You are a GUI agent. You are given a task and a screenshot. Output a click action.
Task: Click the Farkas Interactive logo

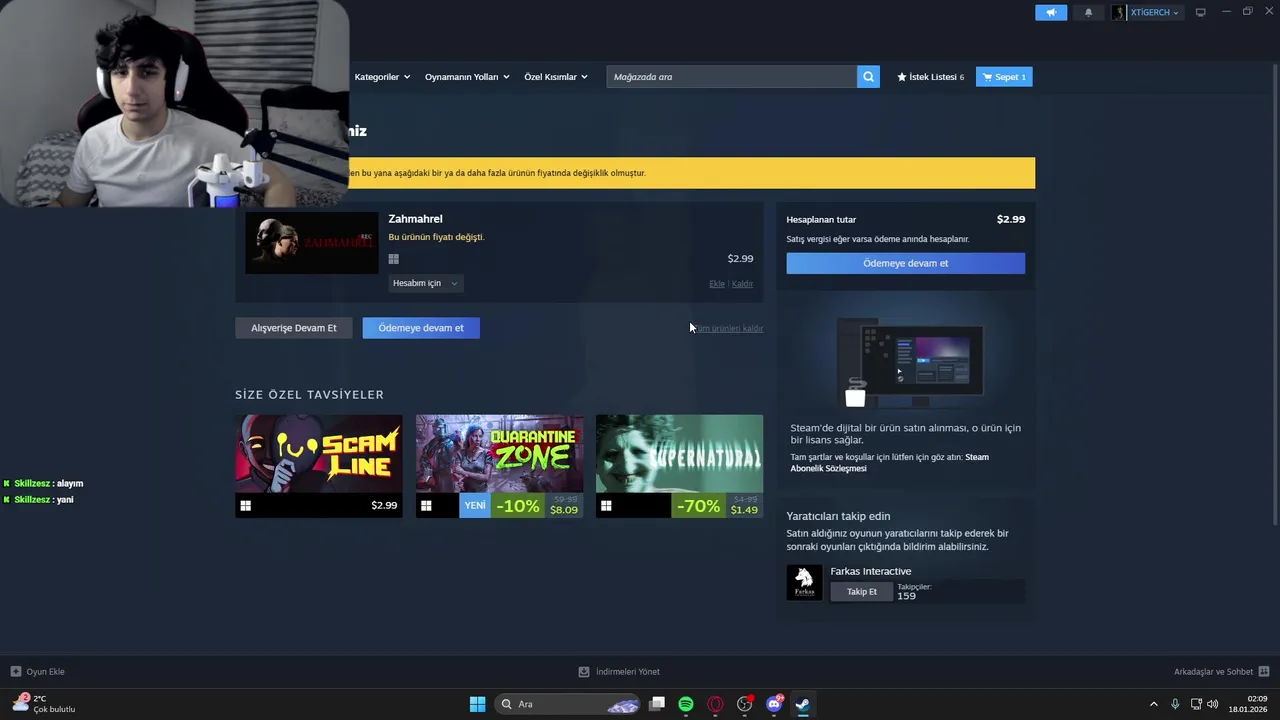pyautogui.click(x=804, y=582)
